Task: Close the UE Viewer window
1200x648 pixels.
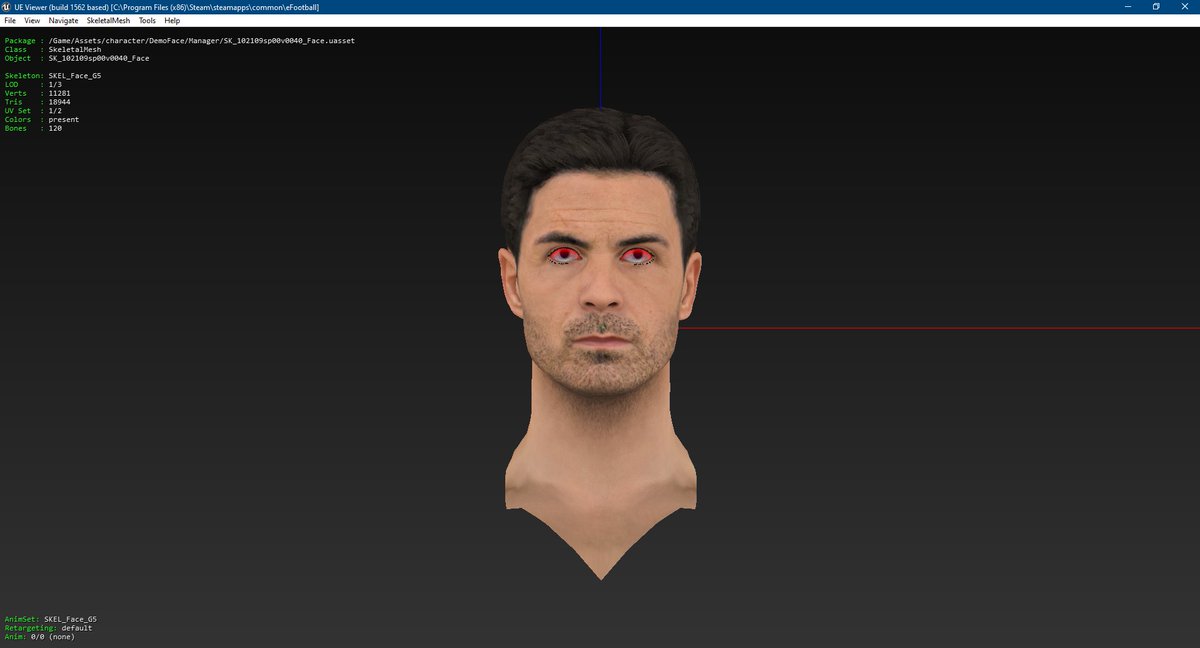Action: (1186, 7)
